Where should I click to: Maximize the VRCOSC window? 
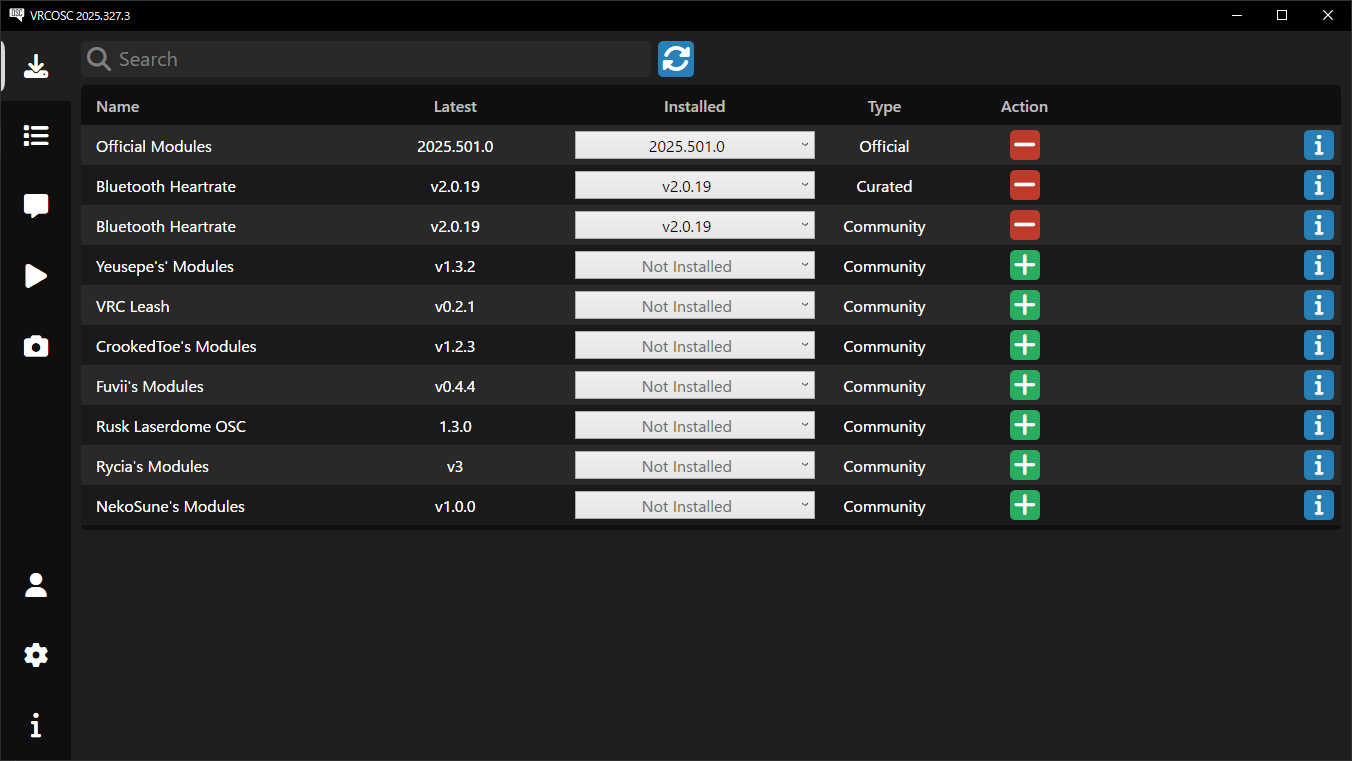pyautogui.click(x=1282, y=15)
